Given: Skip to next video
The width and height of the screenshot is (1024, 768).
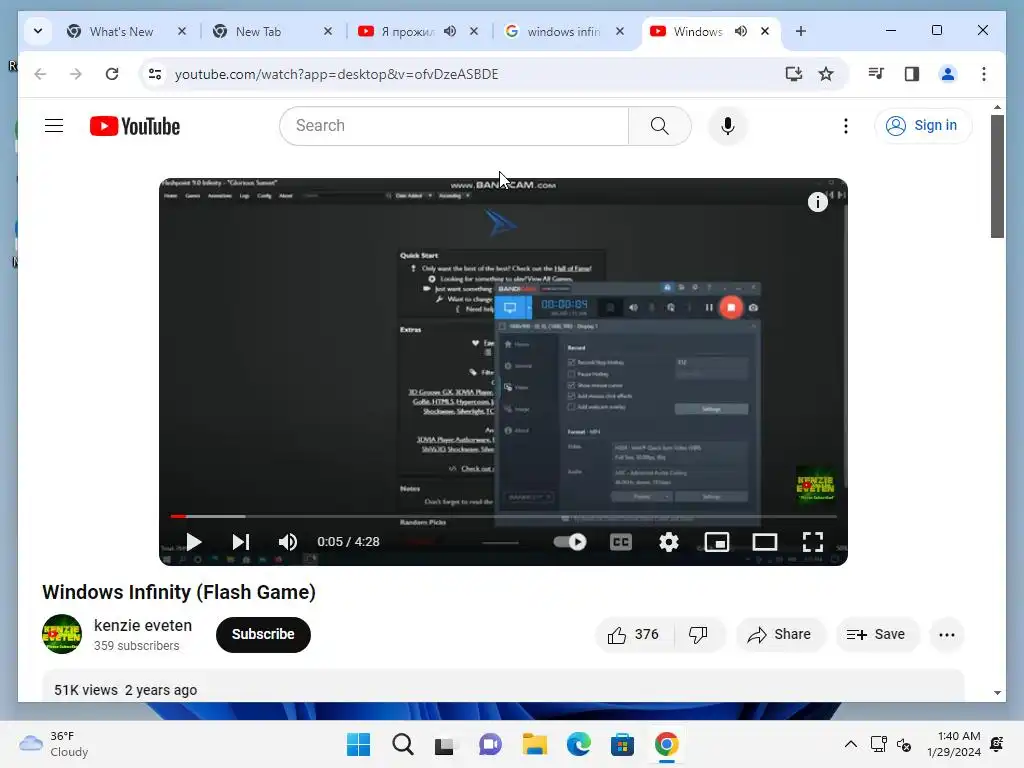Looking at the screenshot, I should click(241, 541).
